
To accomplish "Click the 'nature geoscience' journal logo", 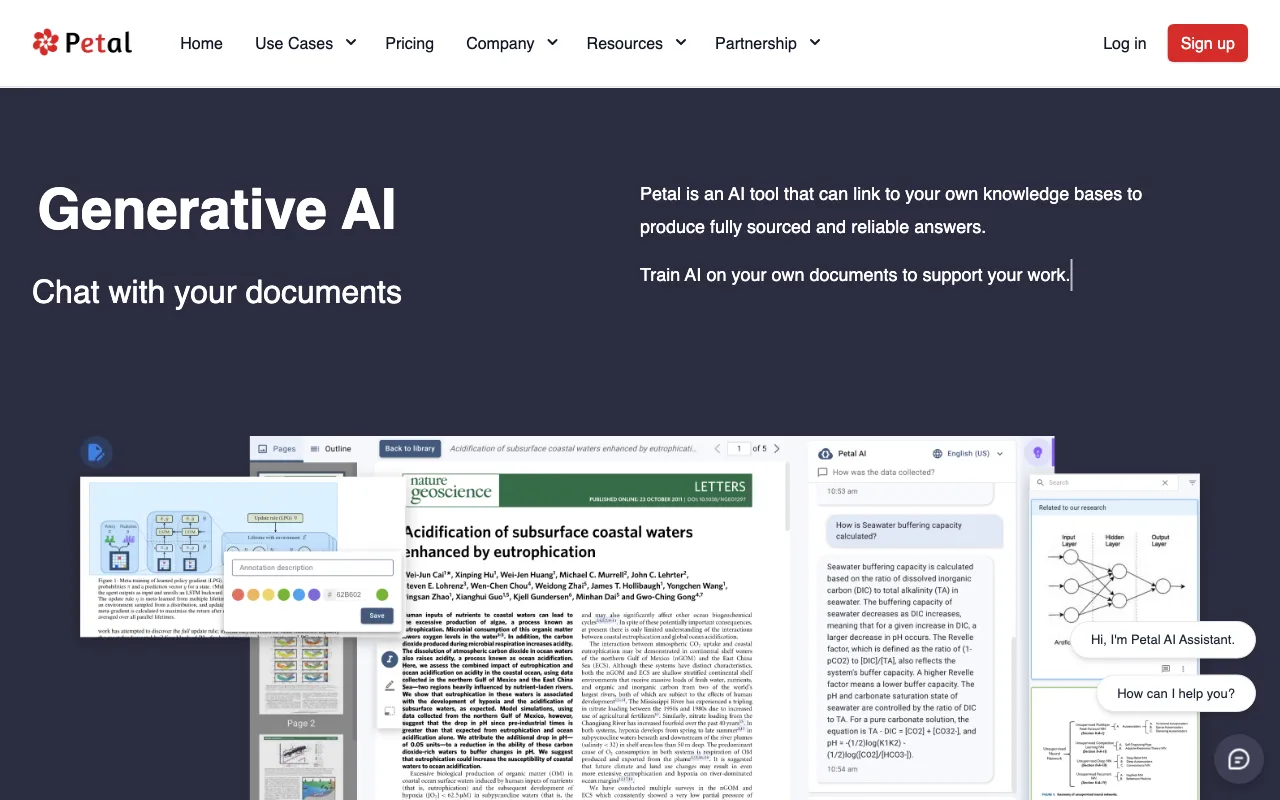I will tap(451, 487).
